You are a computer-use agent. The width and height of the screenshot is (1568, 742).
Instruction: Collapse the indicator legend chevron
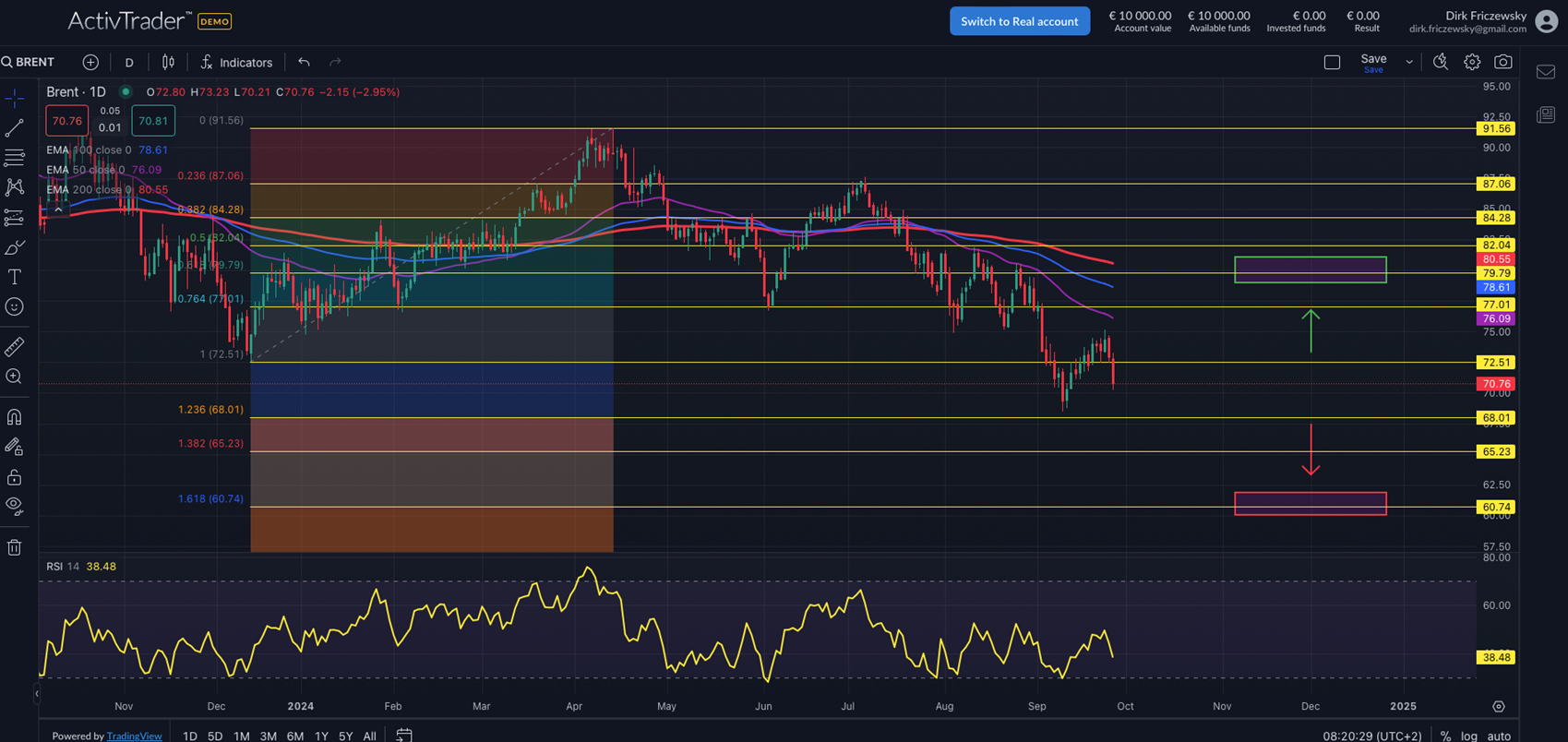point(58,209)
